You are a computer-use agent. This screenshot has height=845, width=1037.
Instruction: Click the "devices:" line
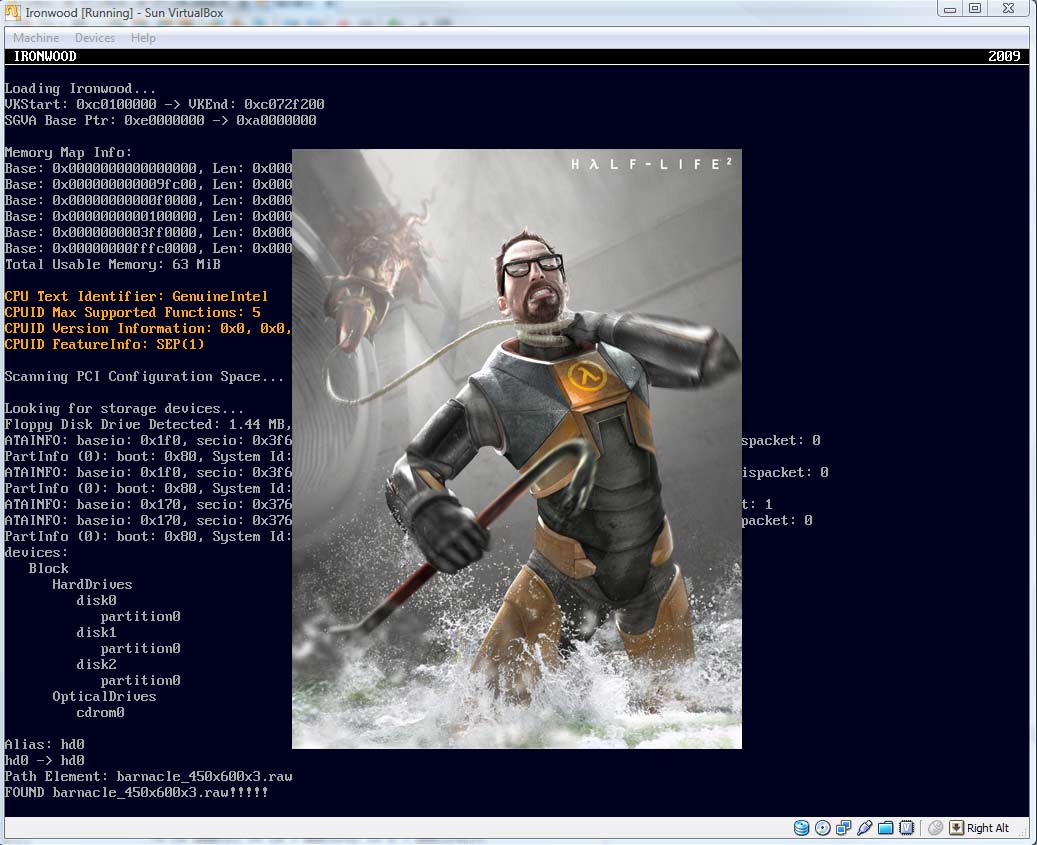[x=36, y=552]
